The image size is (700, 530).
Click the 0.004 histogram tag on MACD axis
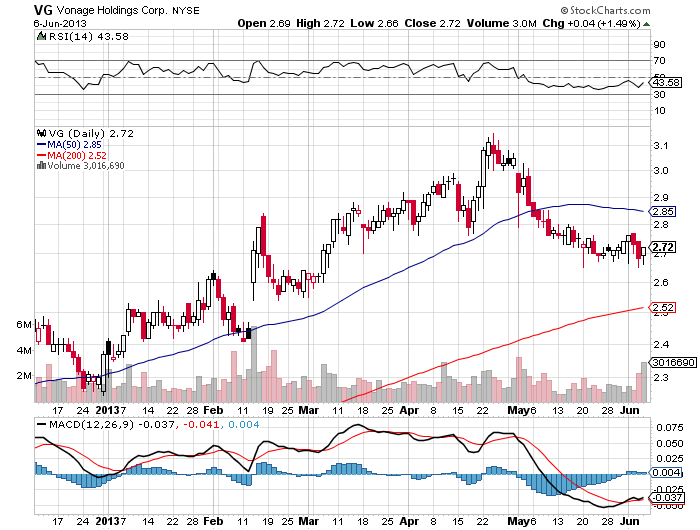pyautogui.click(x=666, y=472)
